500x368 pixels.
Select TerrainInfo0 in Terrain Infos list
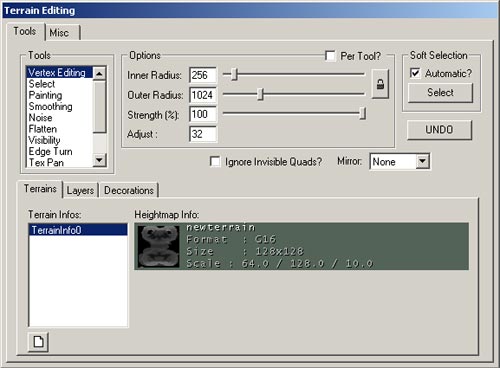(x=78, y=230)
